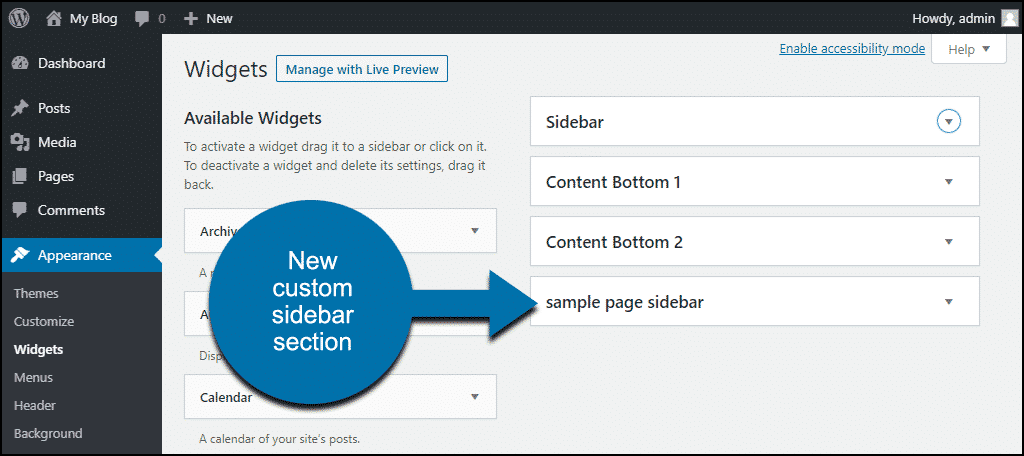The image size is (1024, 456).
Task: Expand the sample page sidebar section
Action: click(949, 301)
